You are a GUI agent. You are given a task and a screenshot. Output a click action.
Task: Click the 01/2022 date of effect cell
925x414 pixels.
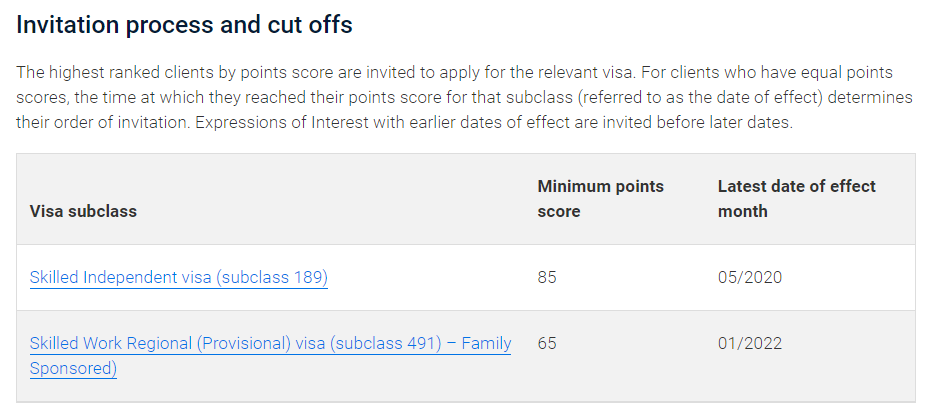750,343
